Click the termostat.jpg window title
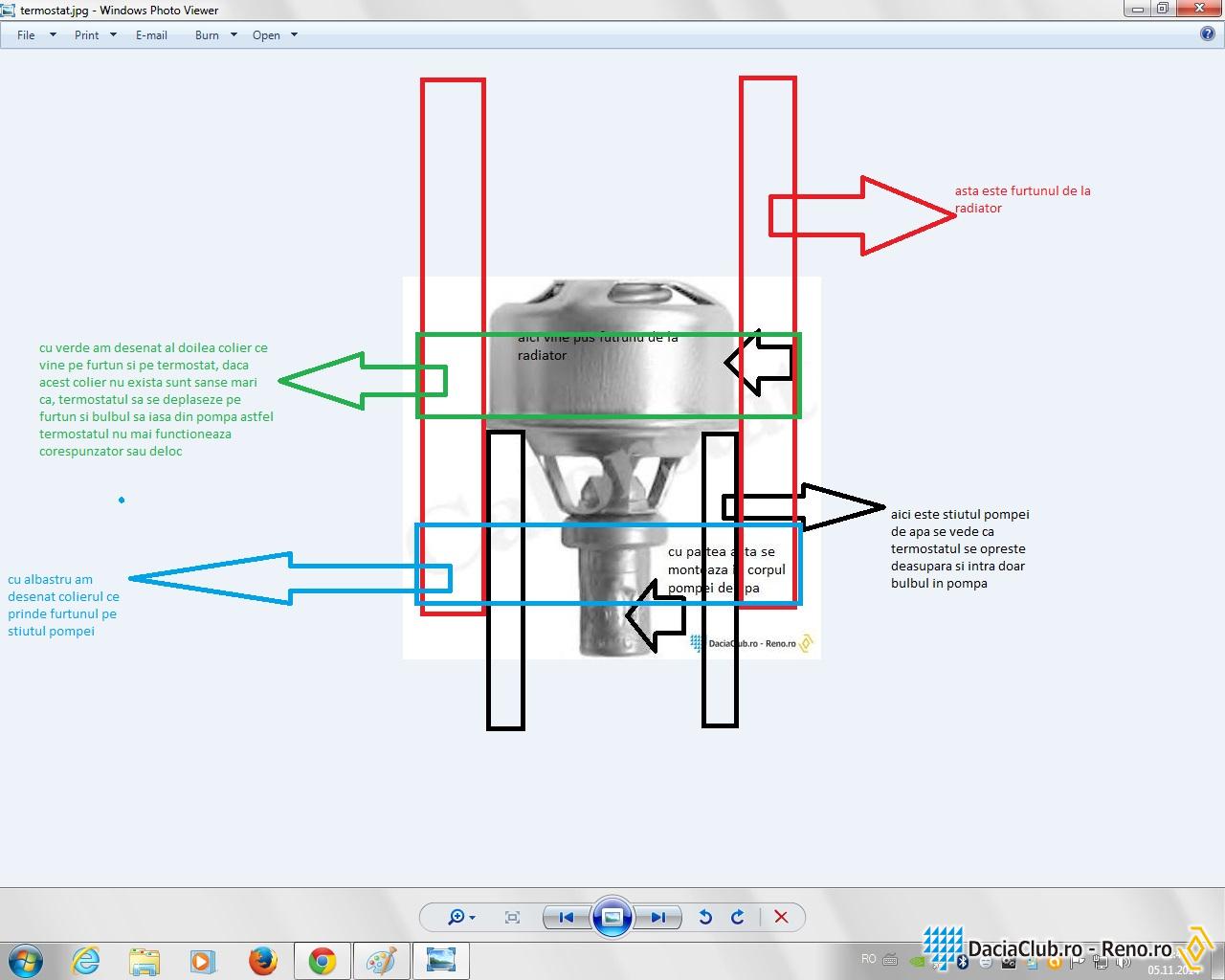Viewport: 1225px width, 980px height. [120, 10]
